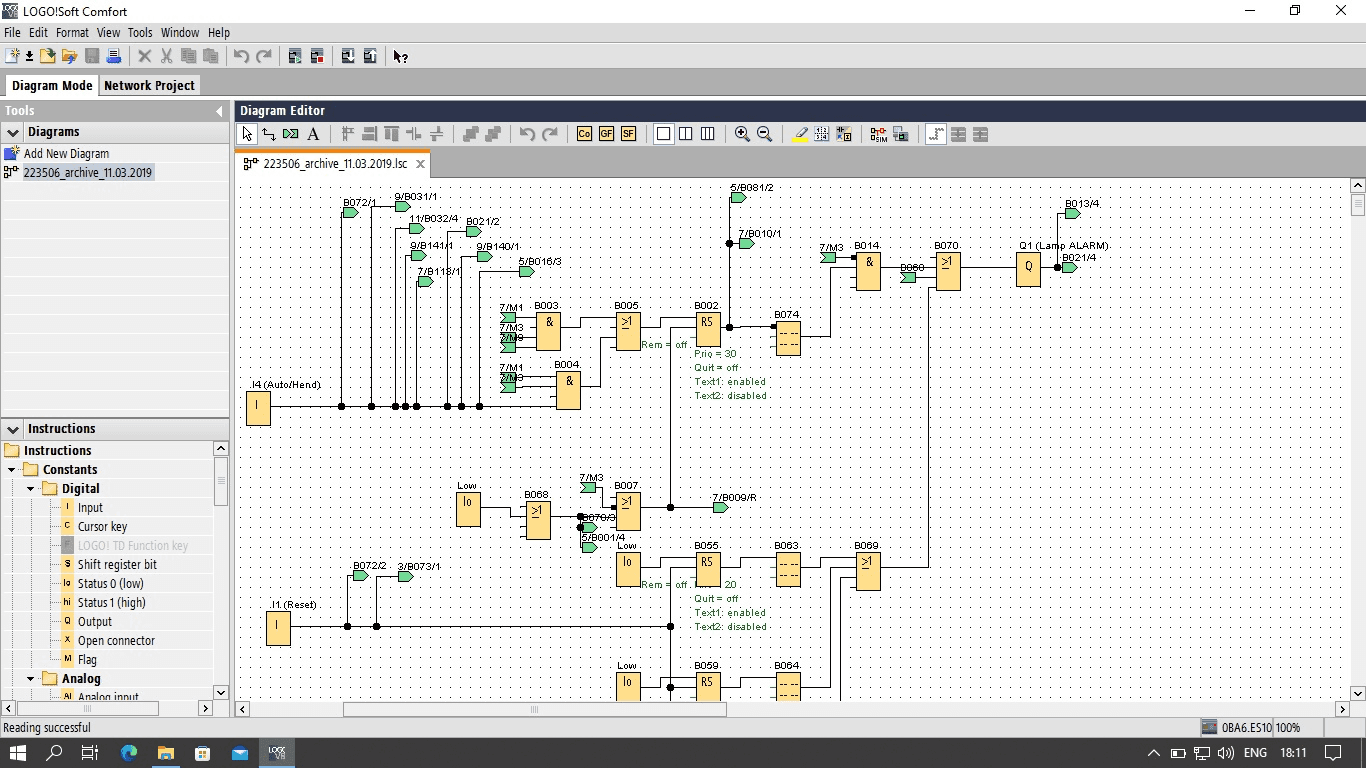The width and height of the screenshot is (1366, 768).
Task: Select Flag instruction
Action: point(87,660)
